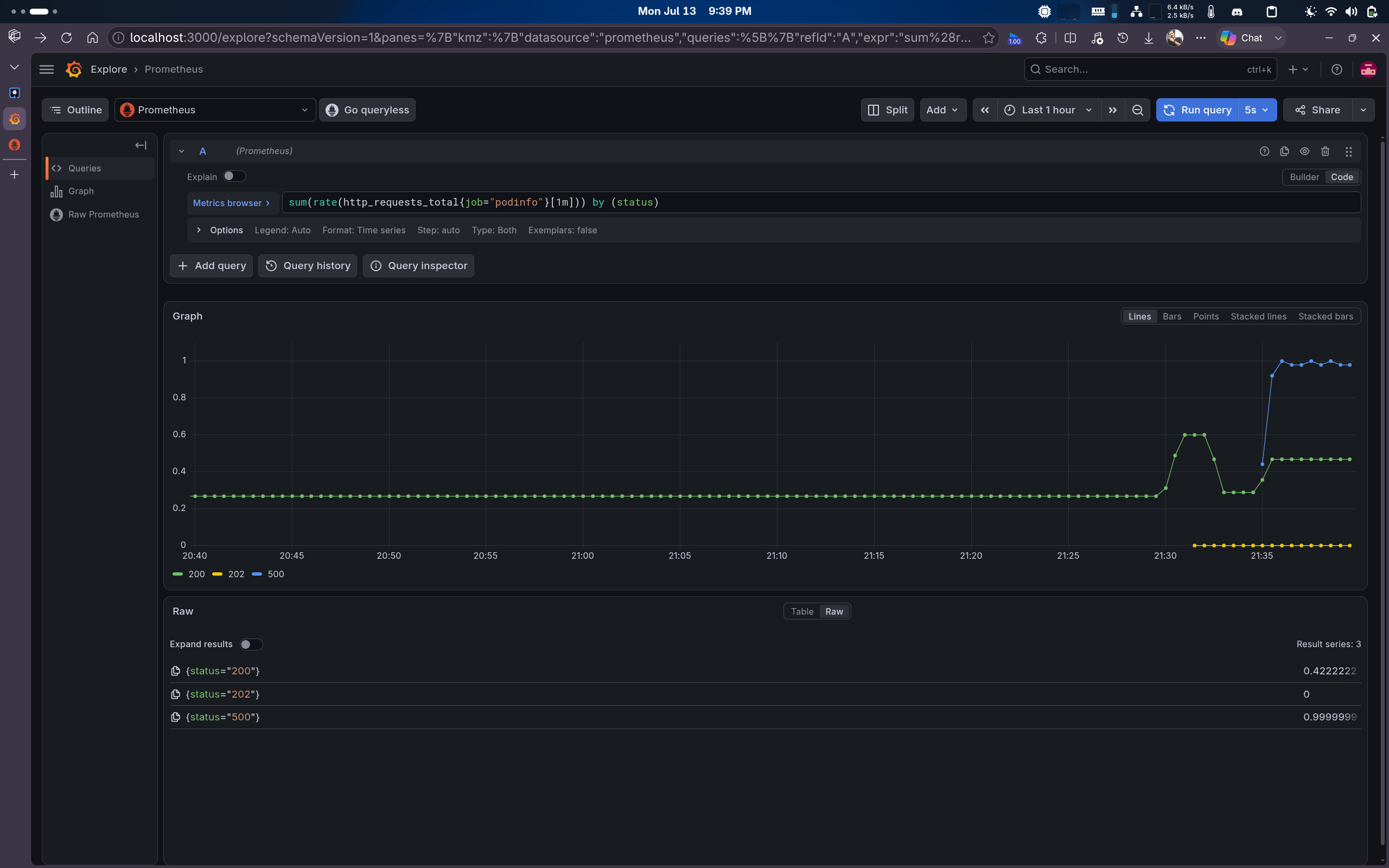Open the plus New dropdown

click(x=1298, y=69)
